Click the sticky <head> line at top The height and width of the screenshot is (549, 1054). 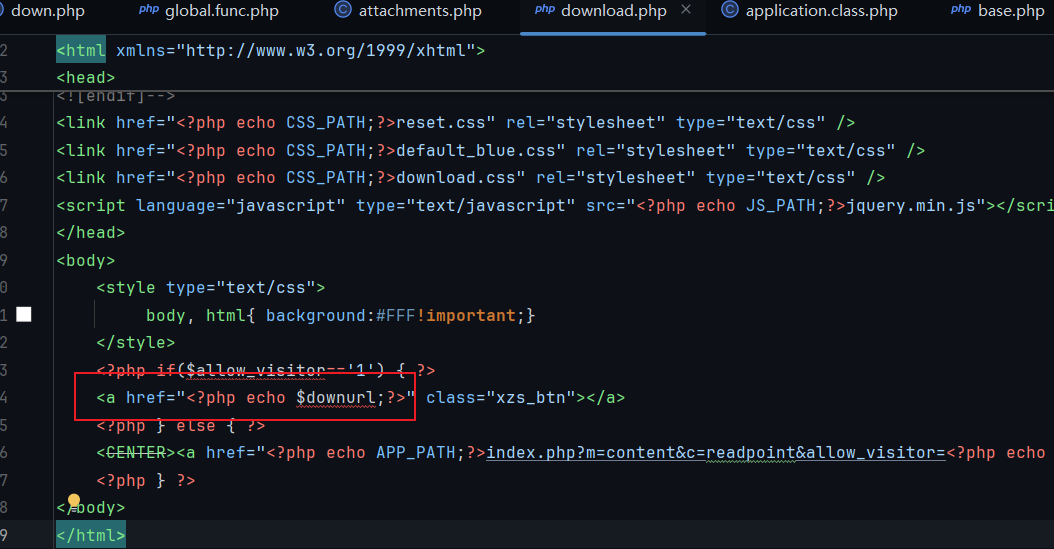click(x=86, y=77)
